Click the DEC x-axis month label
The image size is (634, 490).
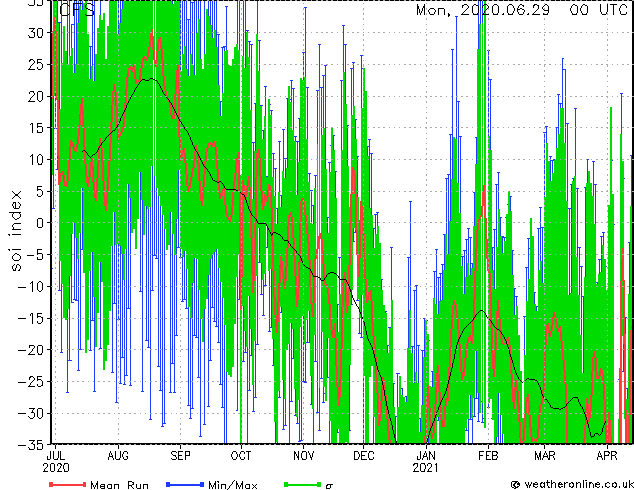pos(364,456)
